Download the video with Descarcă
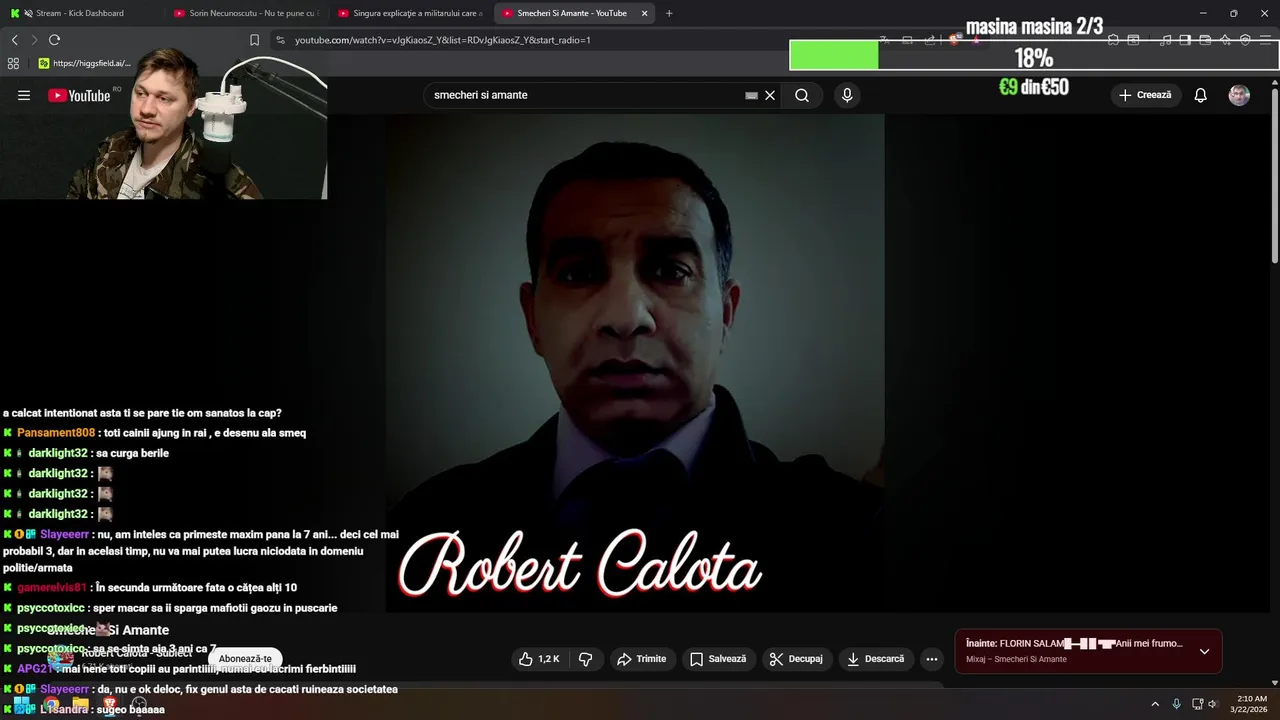Viewport: 1280px width, 720px height. click(x=875, y=659)
